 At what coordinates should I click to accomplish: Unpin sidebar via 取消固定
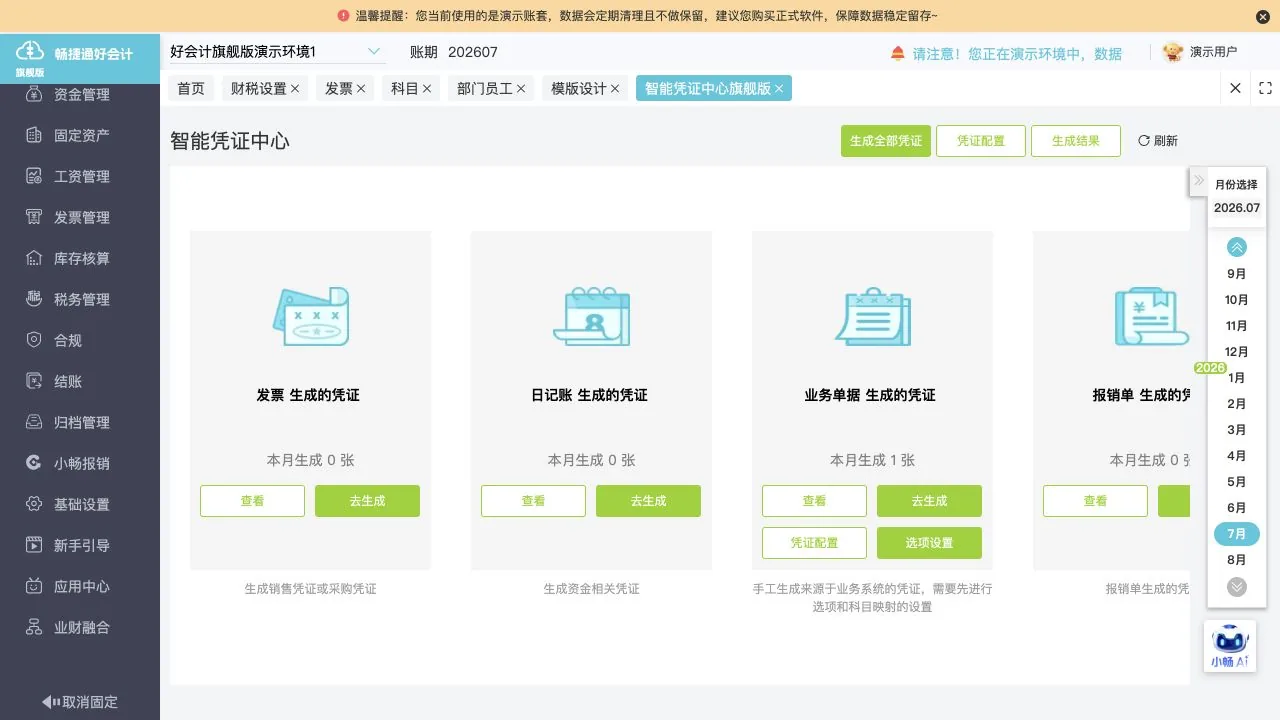pos(80,702)
